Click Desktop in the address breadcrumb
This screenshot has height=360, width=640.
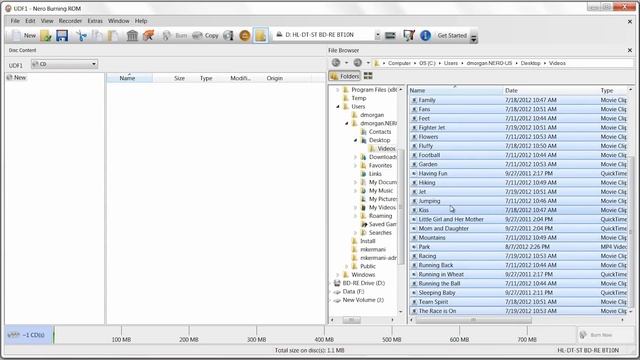tap(530, 63)
